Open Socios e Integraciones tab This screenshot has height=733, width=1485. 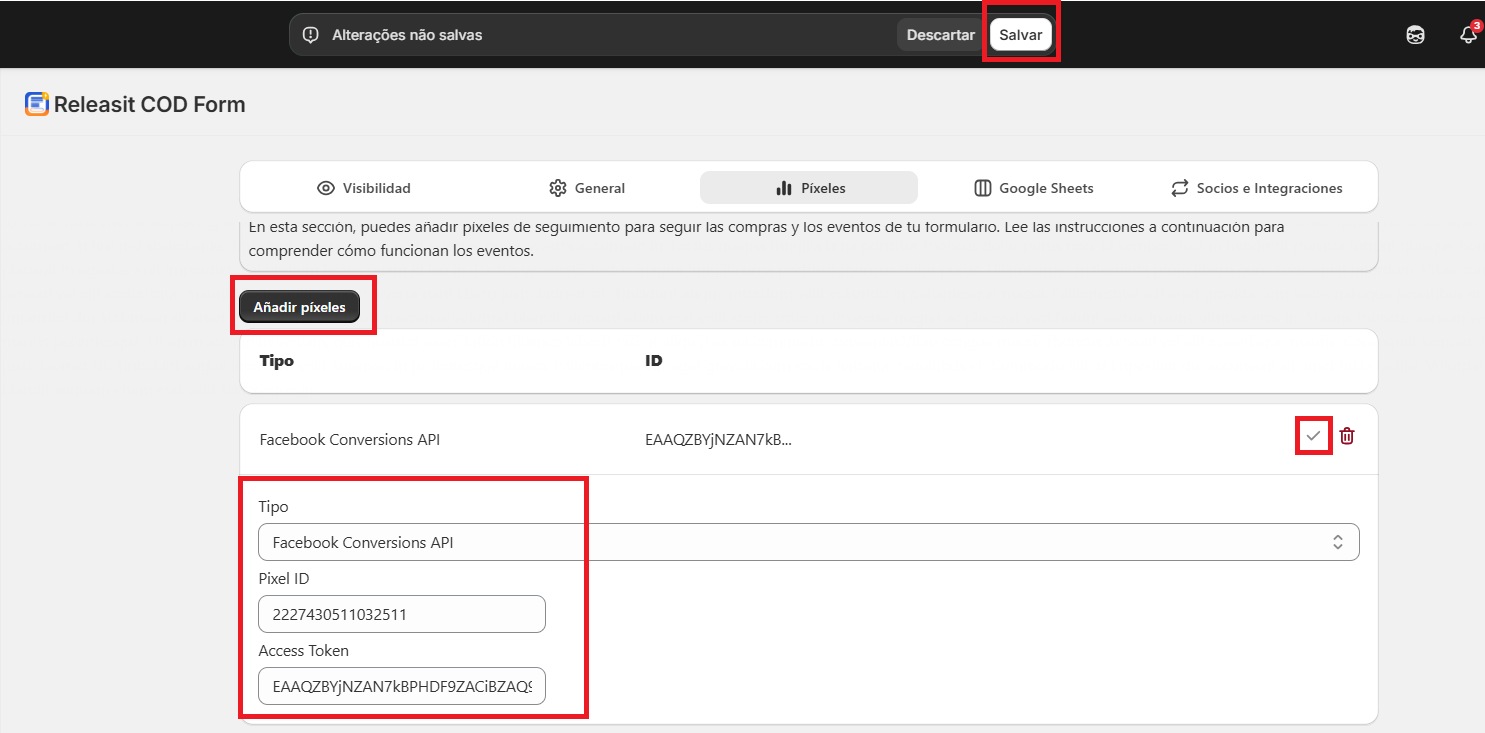[1256, 188]
